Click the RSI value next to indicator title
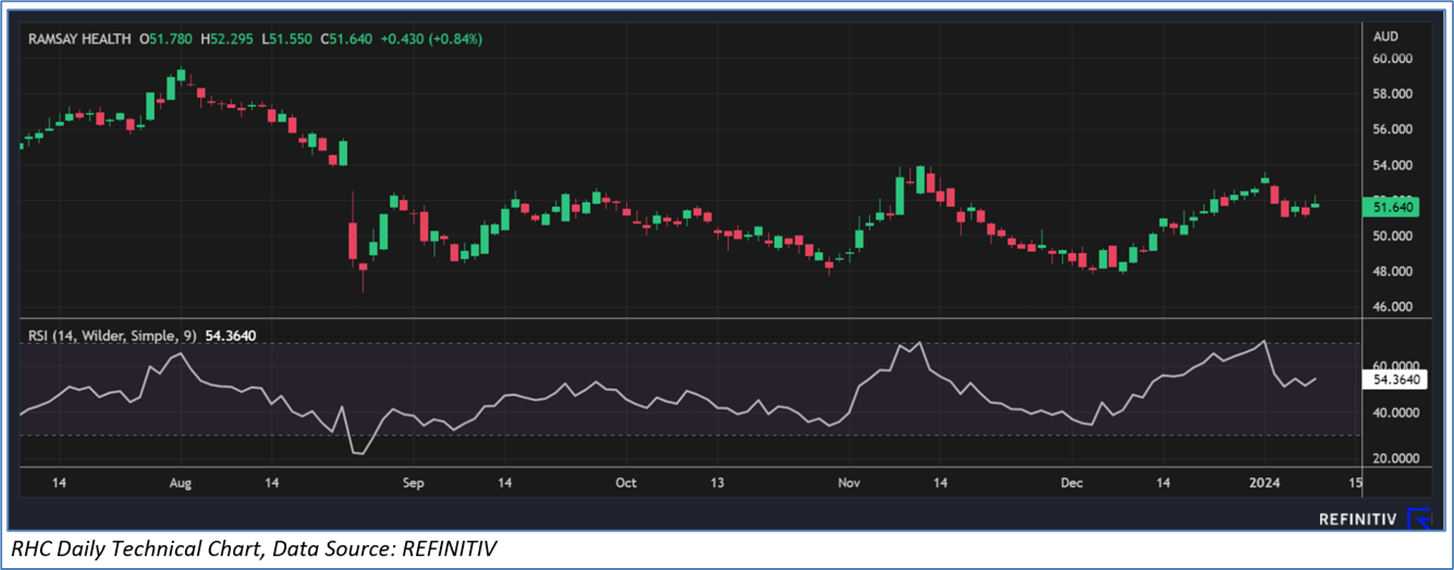 click(231, 336)
